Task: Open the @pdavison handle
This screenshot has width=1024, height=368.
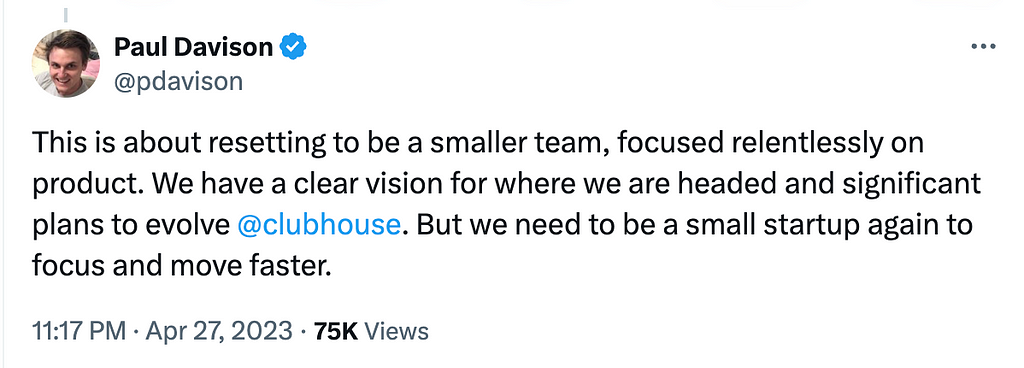Action: click(x=178, y=82)
